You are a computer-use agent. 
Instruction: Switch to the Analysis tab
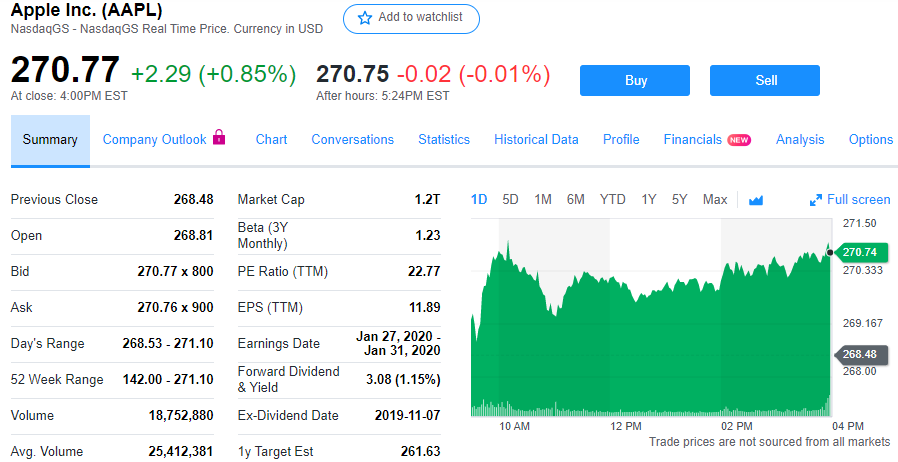click(x=799, y=140)
